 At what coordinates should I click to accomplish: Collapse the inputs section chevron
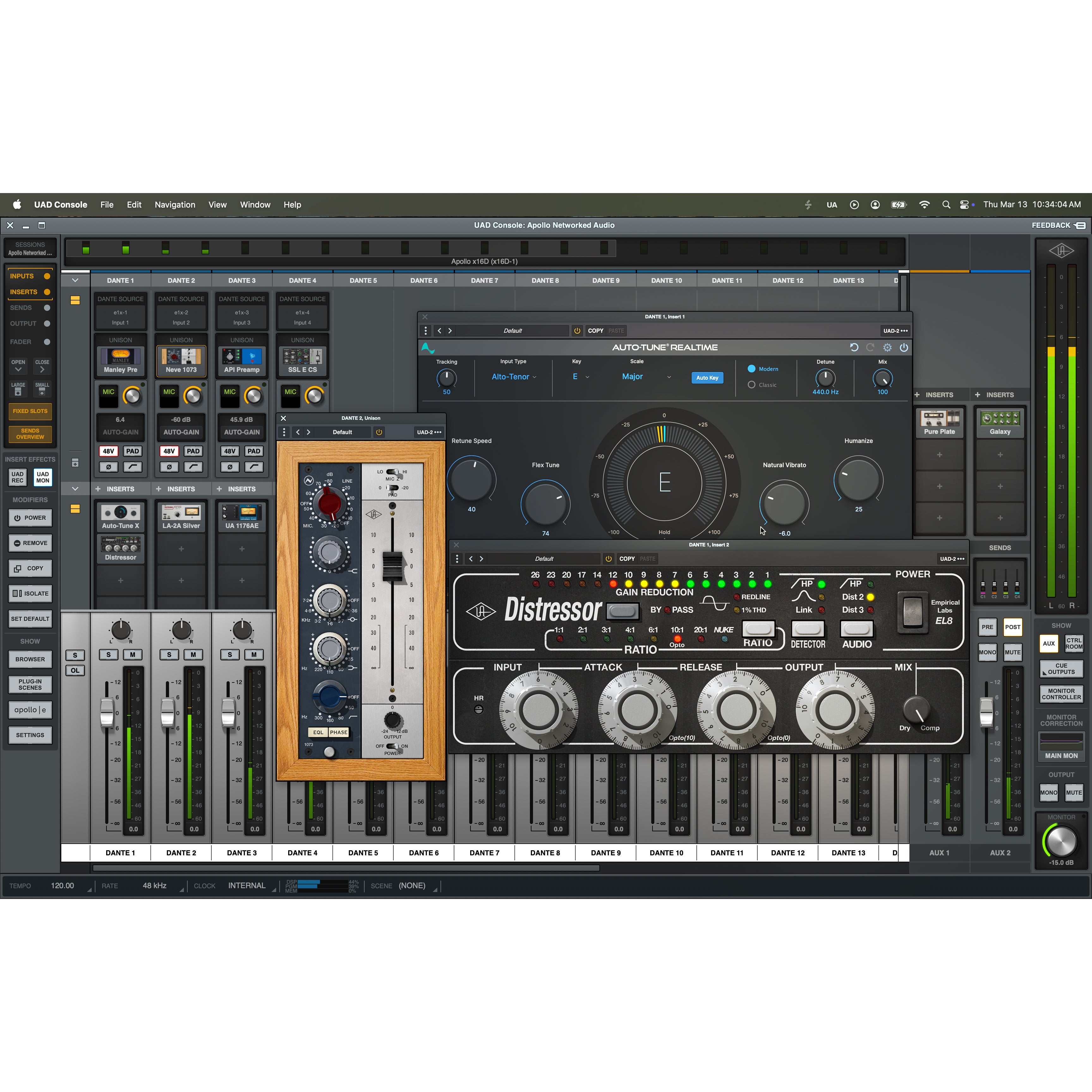coord(75,280)
